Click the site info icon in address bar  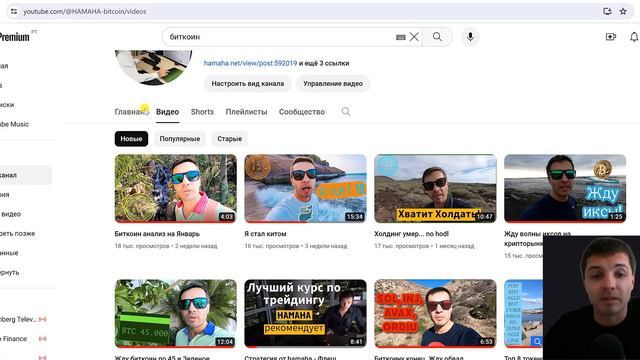(14, 11)
